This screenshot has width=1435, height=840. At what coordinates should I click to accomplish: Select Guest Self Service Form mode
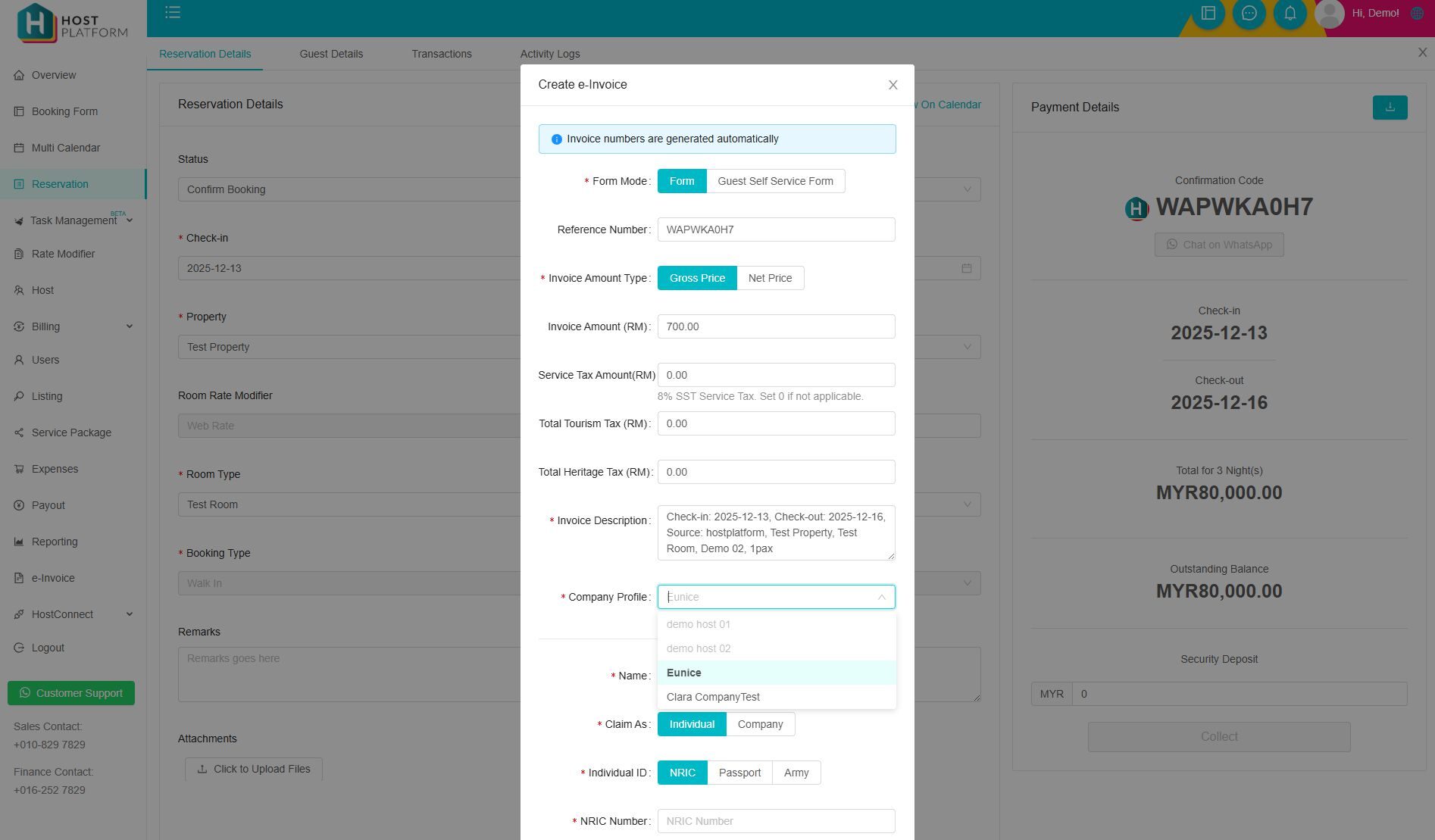tap(775, 181)
